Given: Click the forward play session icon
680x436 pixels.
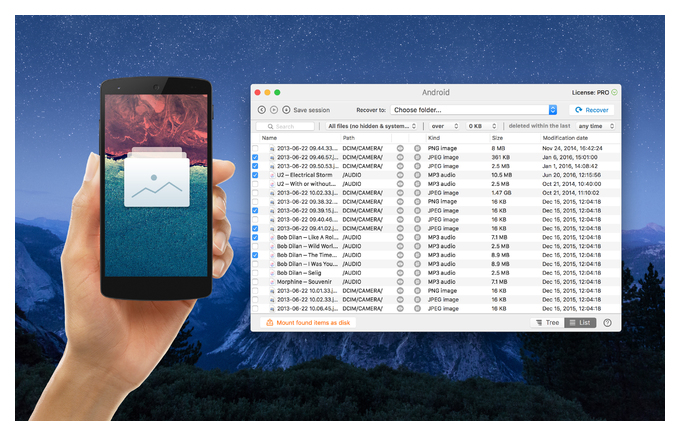Looking at the screenshot, I should pyautogui.click(x=274, y=110).
